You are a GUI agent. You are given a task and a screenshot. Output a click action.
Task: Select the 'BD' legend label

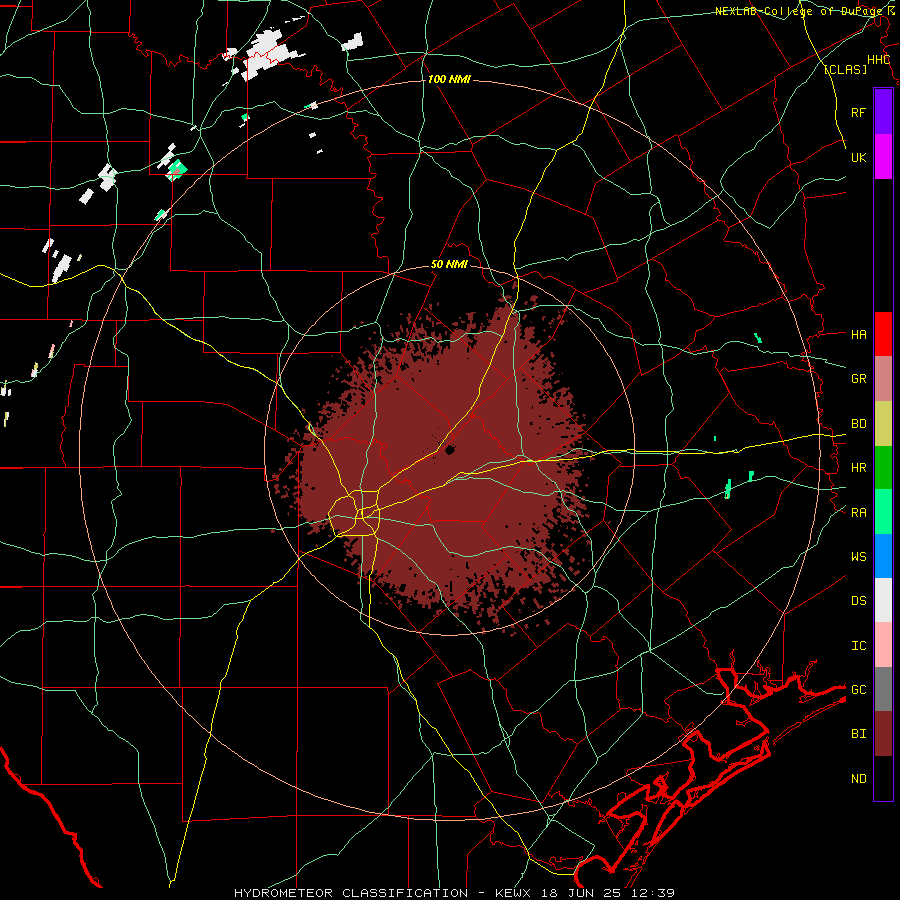pyautogui.click(x=858, y=424)
